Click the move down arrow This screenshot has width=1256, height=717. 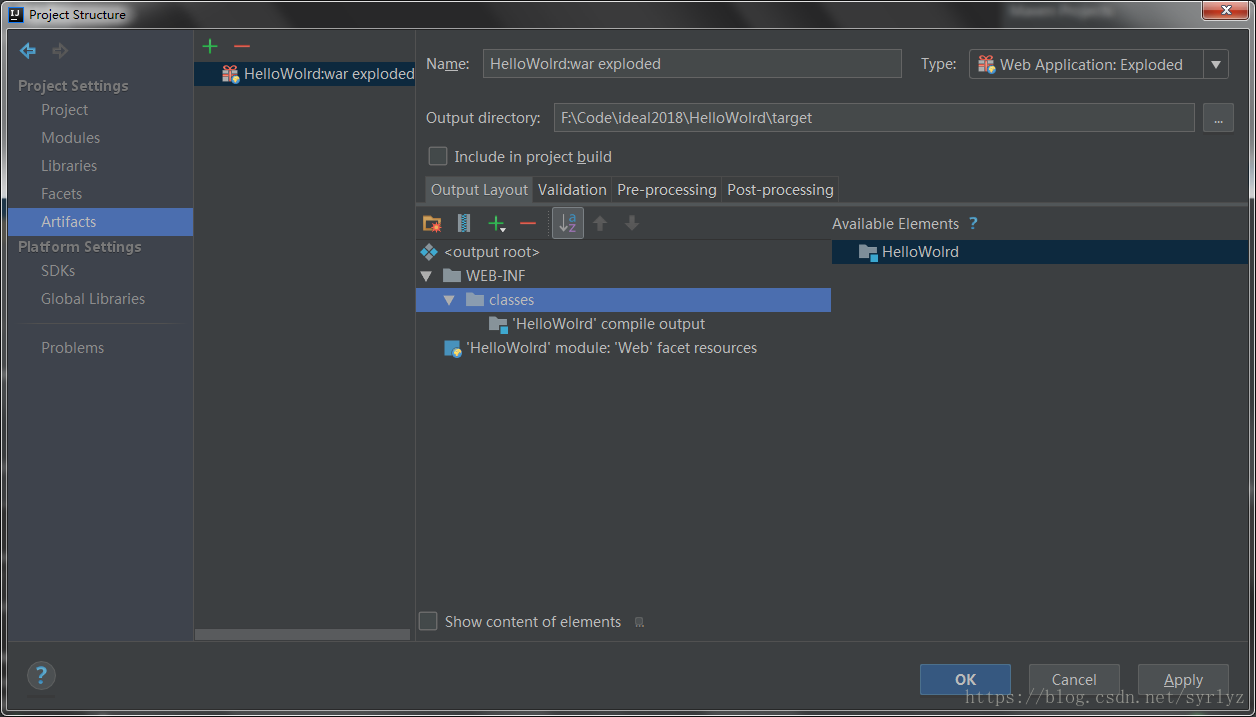[632, 223]
